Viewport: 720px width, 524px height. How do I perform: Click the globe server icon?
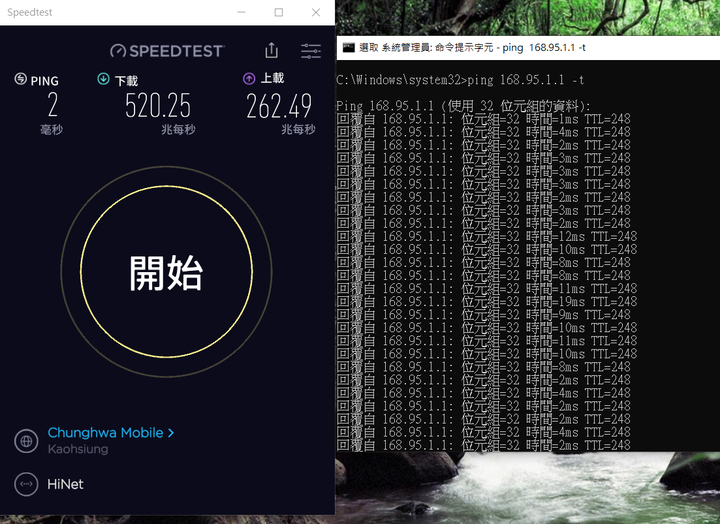click(26, 441)
